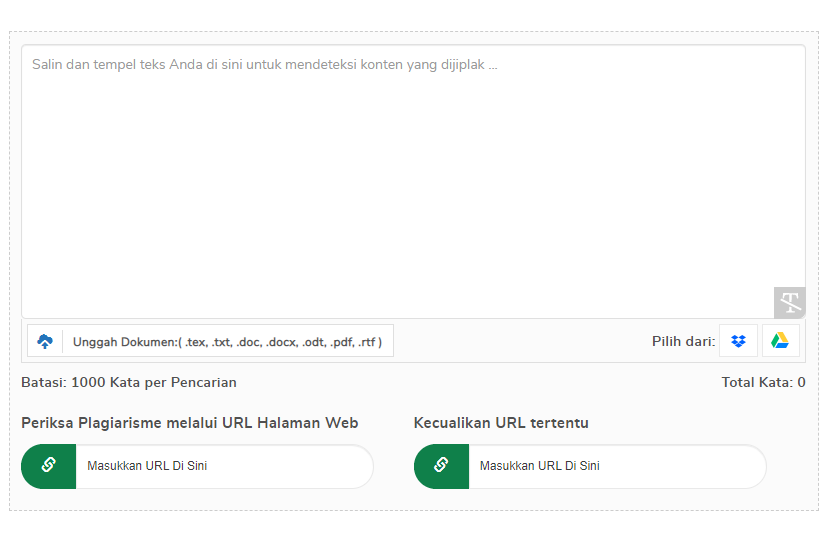Click heading "Periksa Plagiarisme melalui URL Halaman Web"
The height and width of the screenshot is (536, 829).
[x=190, y=423]
